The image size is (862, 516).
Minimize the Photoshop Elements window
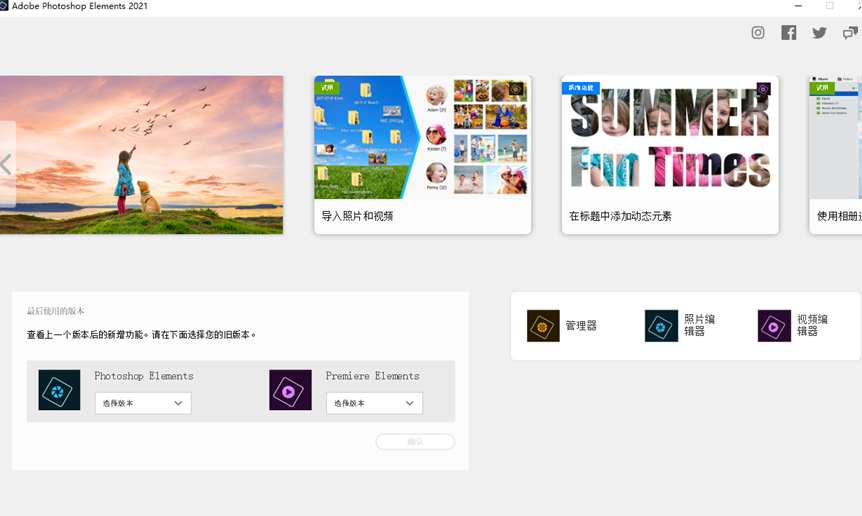(x=798, y=6)
